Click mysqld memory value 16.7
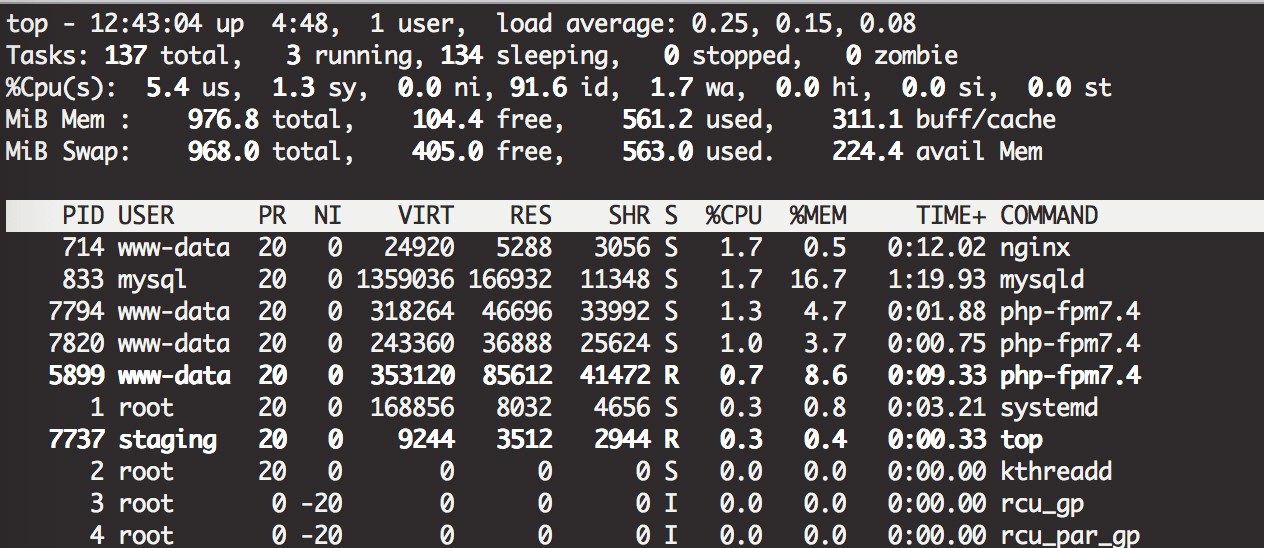The image size is (1264, 548). click(818, 279)
